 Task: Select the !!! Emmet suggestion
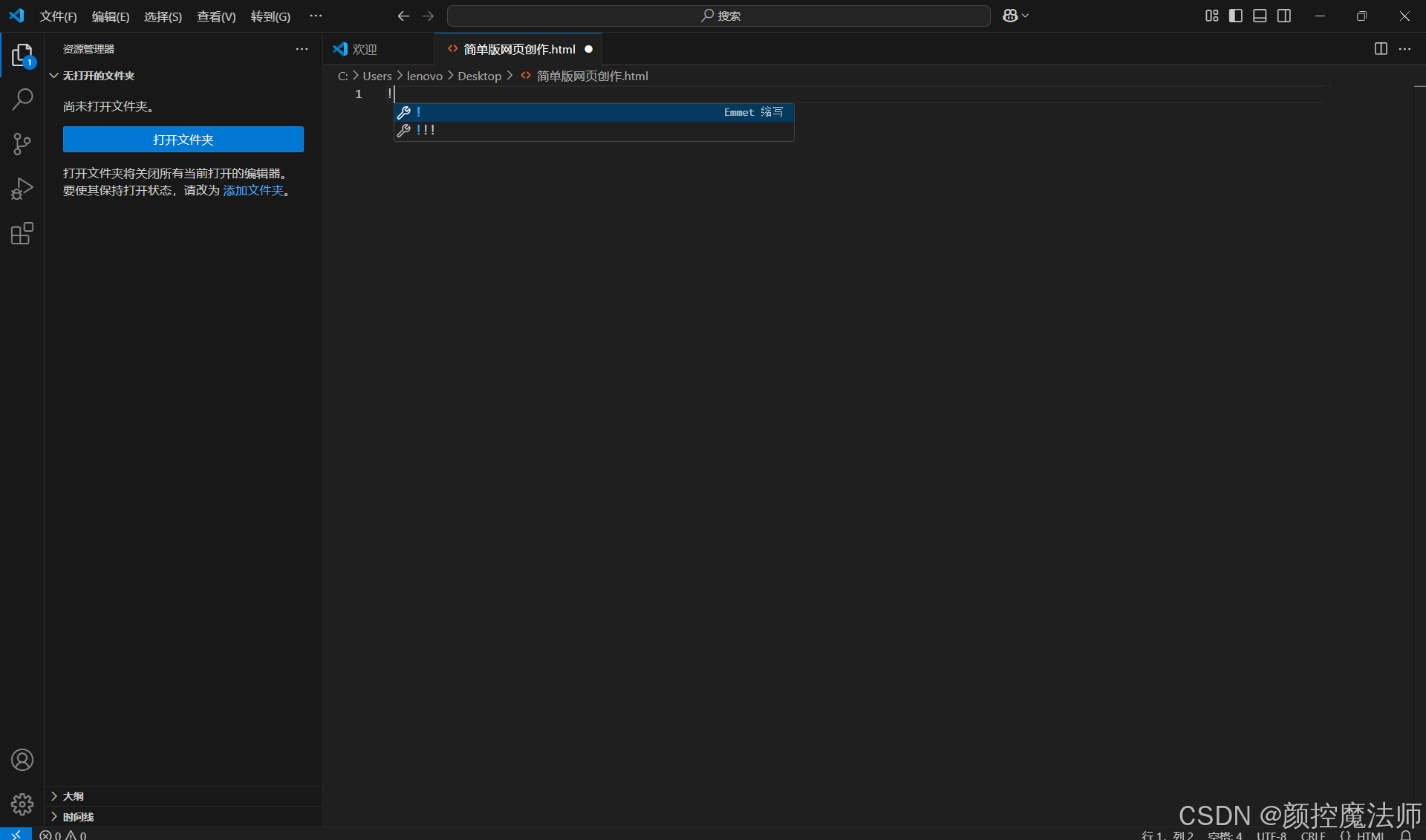(x=426, y=130)
